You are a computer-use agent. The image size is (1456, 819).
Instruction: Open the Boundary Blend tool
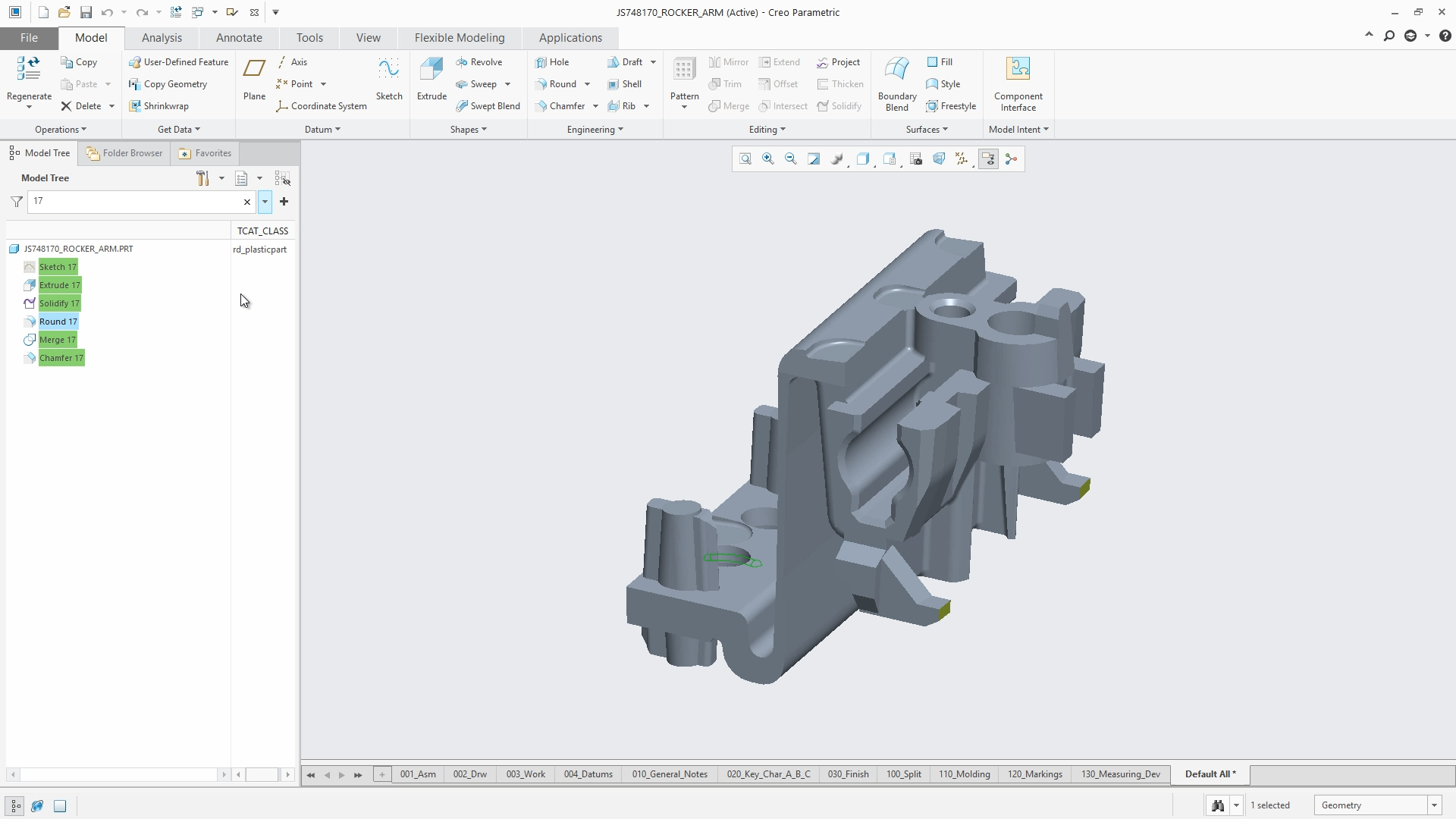pyautogui.click(x=897, y=83)
